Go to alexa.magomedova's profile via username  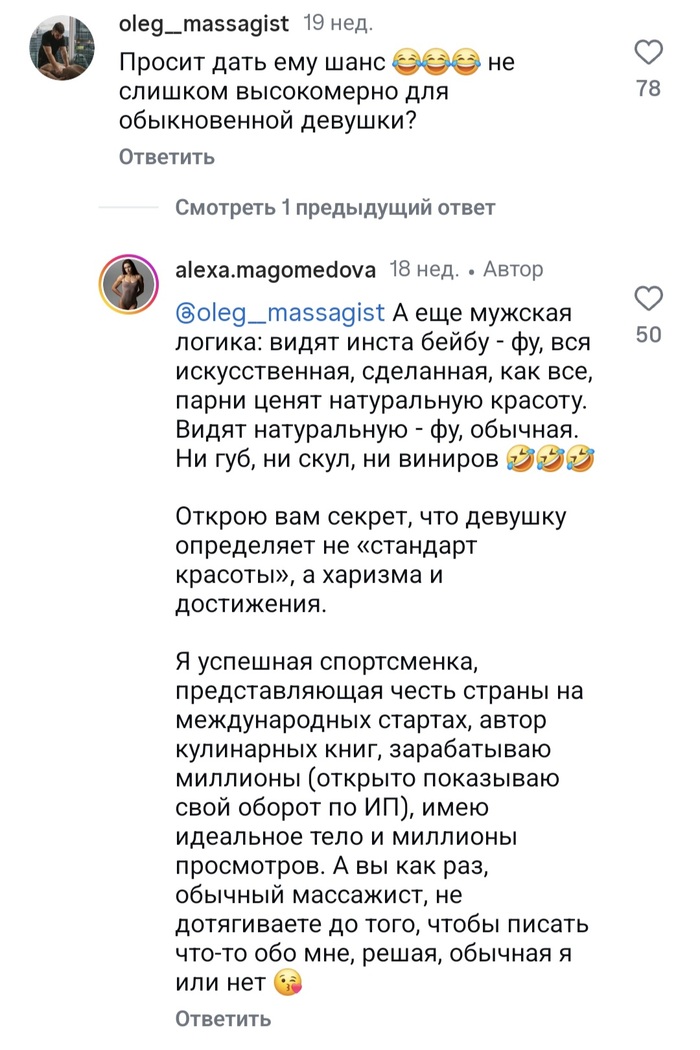click(275, 269)
